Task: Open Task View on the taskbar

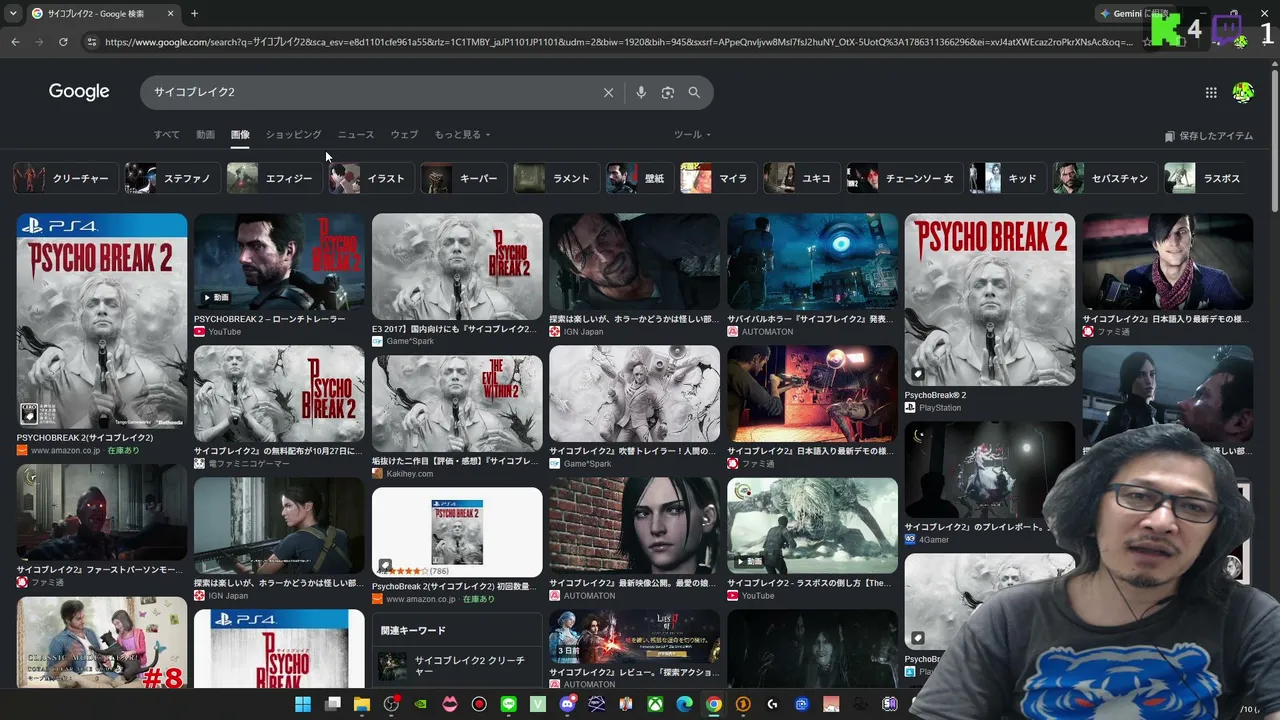Action: [333, 704]
